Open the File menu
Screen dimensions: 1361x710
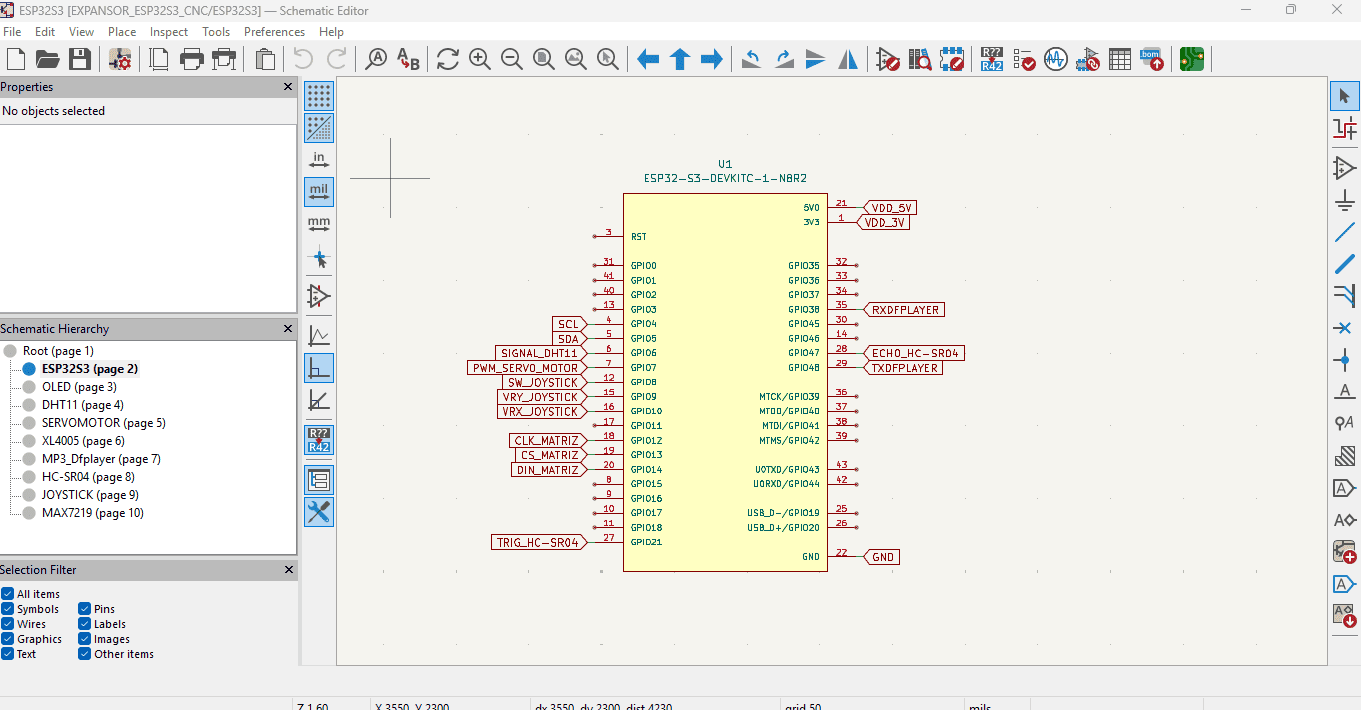pos(12,32)
